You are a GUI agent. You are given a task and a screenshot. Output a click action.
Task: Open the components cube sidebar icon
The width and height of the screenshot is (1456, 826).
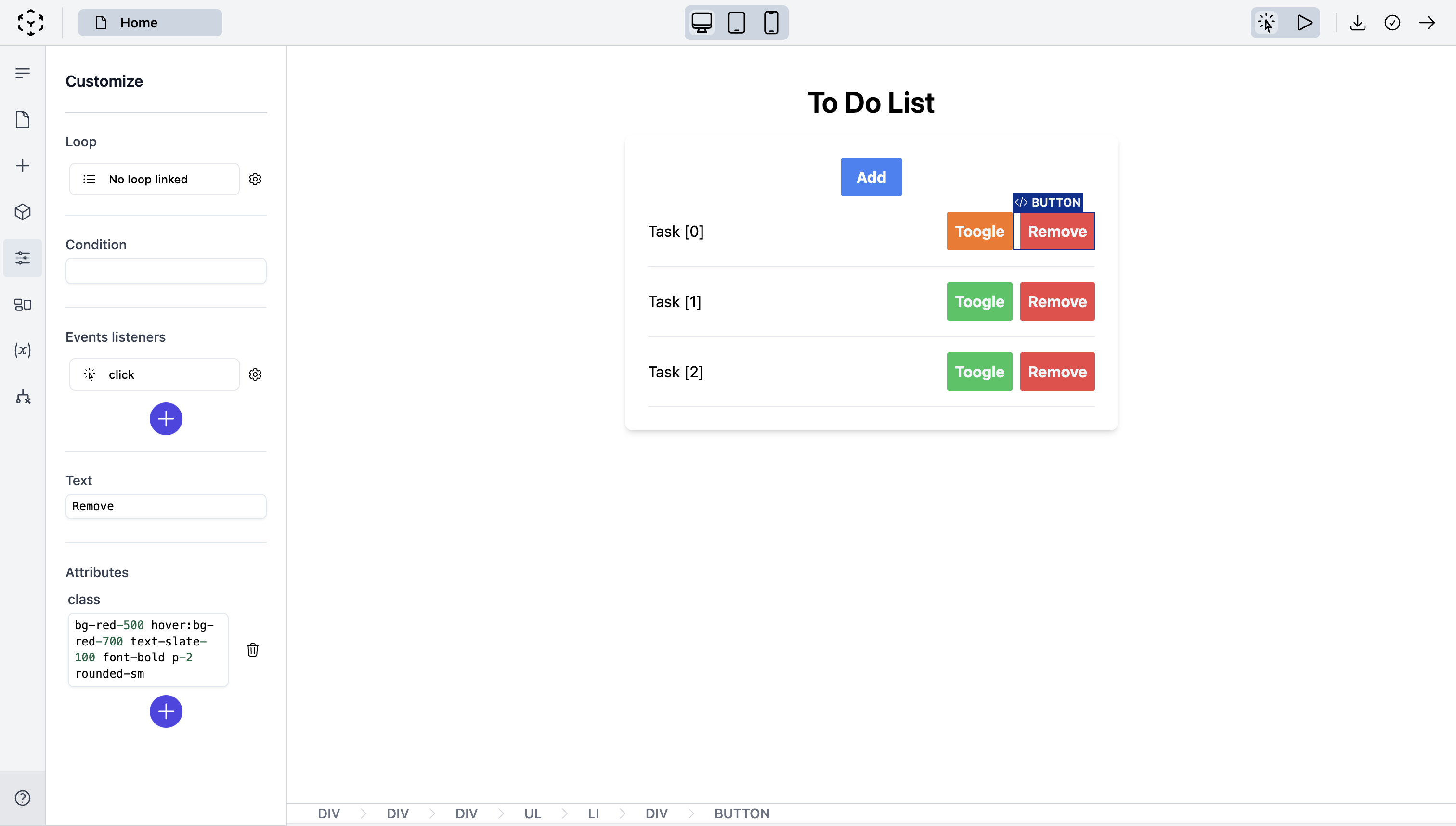point(23,212)
